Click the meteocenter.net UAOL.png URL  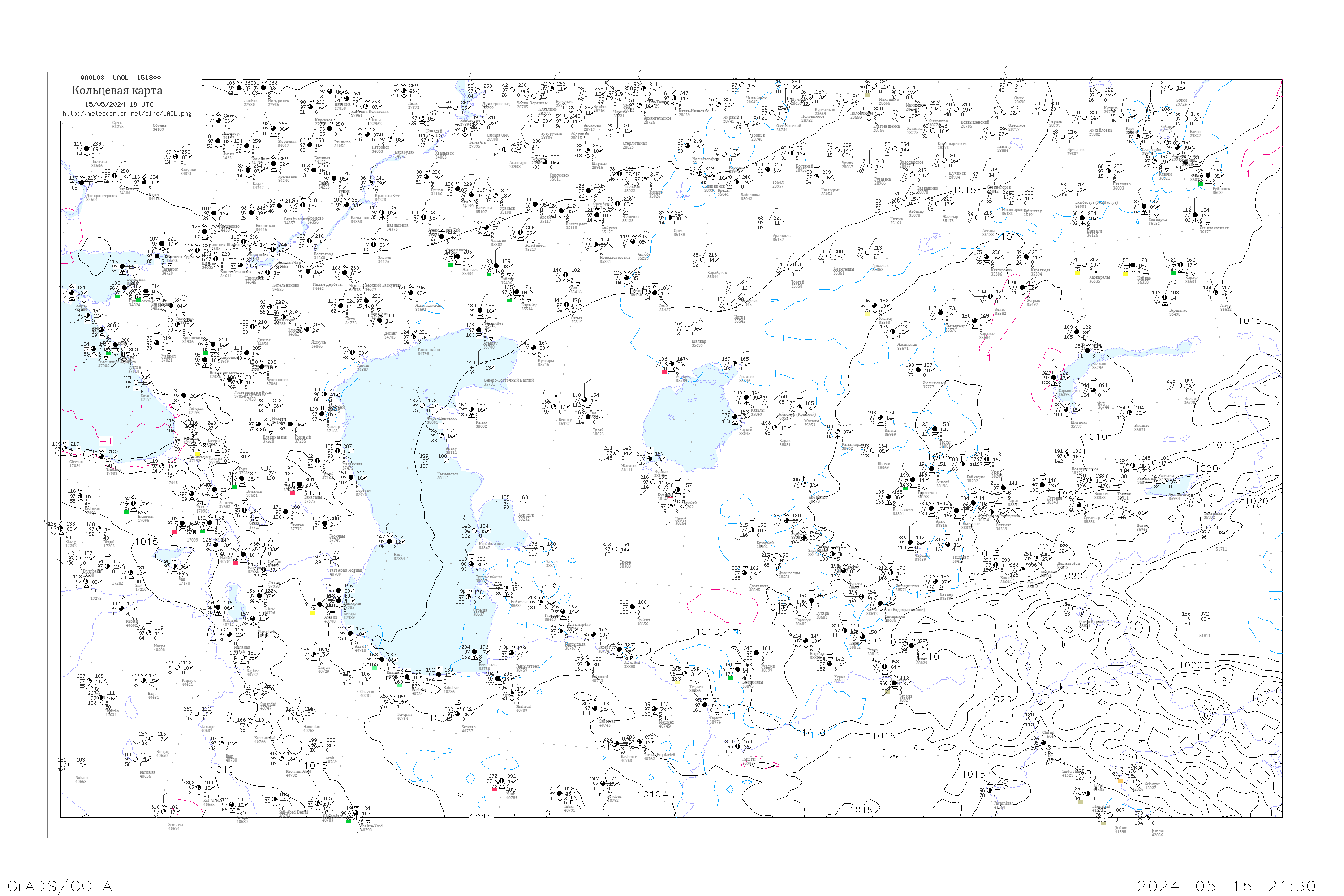tap(127, 114)
